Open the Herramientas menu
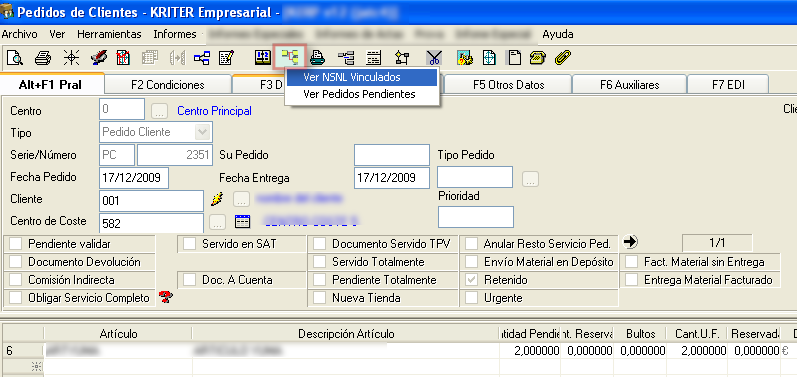This screenshot has width=797, height=377. coord(109,34)
